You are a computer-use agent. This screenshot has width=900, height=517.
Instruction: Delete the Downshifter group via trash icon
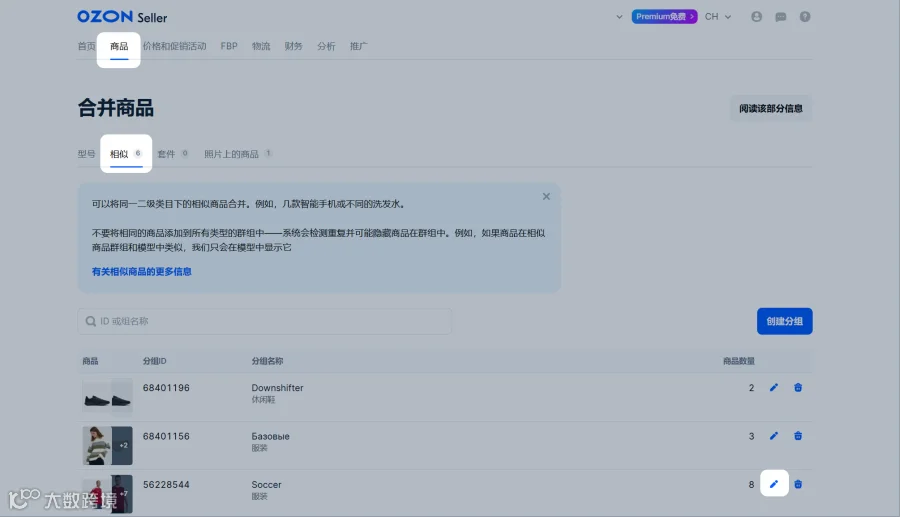click(x=798, y=388)
